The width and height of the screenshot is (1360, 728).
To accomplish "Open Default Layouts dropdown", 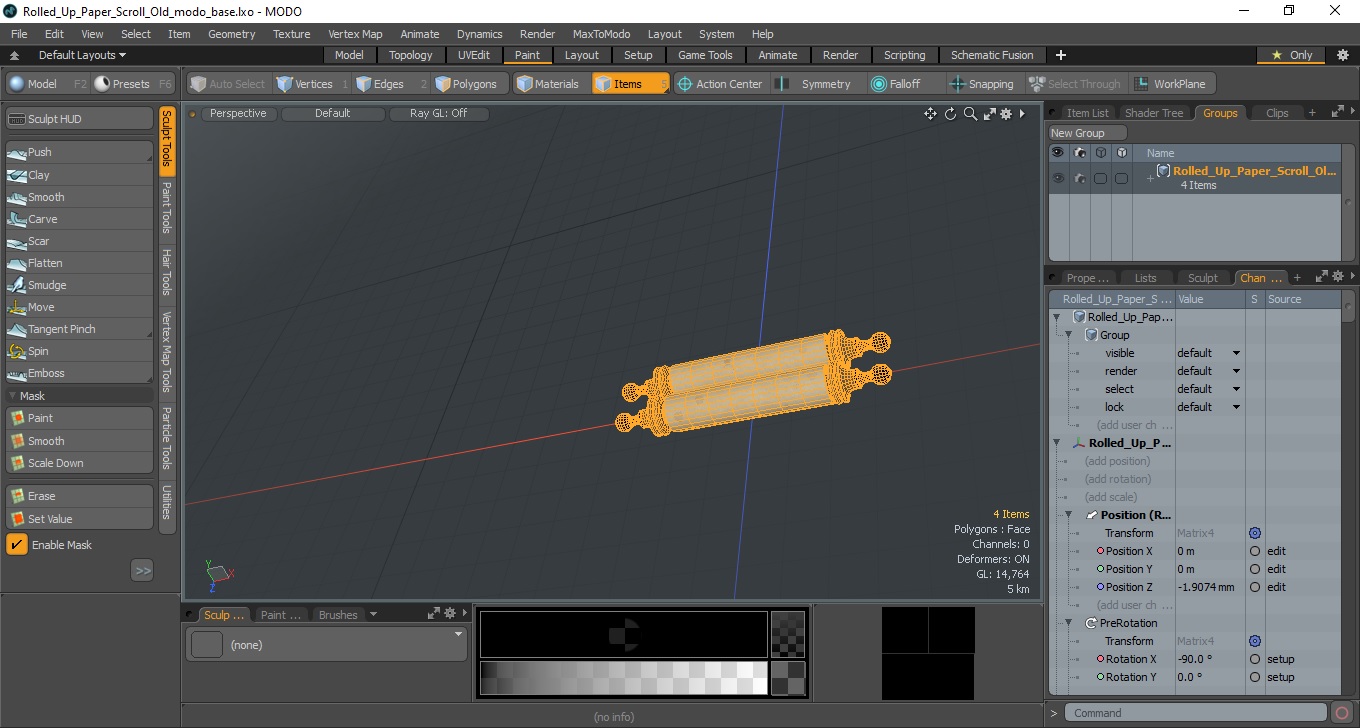I will 83,55.
